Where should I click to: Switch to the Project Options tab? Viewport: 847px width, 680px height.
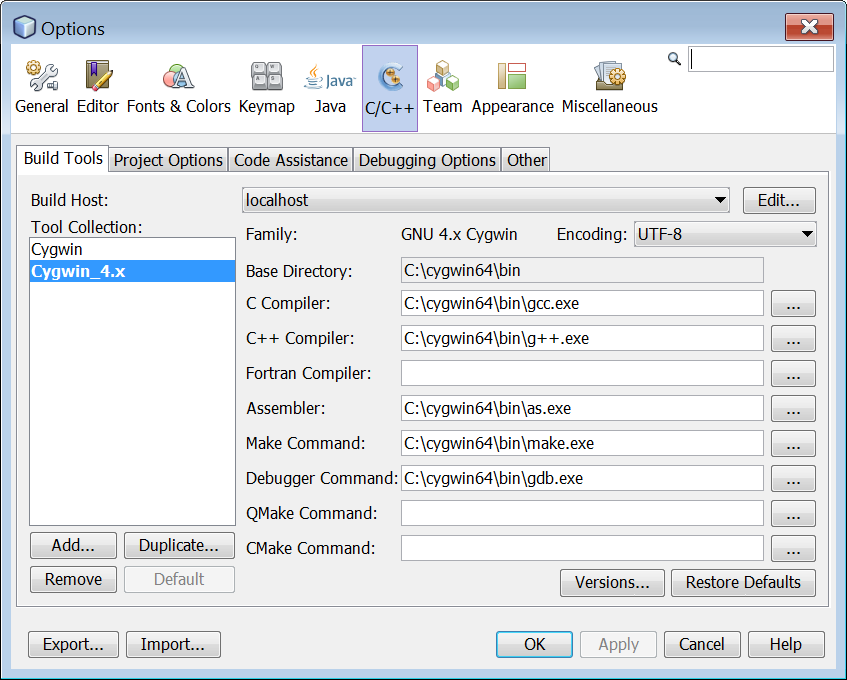point(168,160)
